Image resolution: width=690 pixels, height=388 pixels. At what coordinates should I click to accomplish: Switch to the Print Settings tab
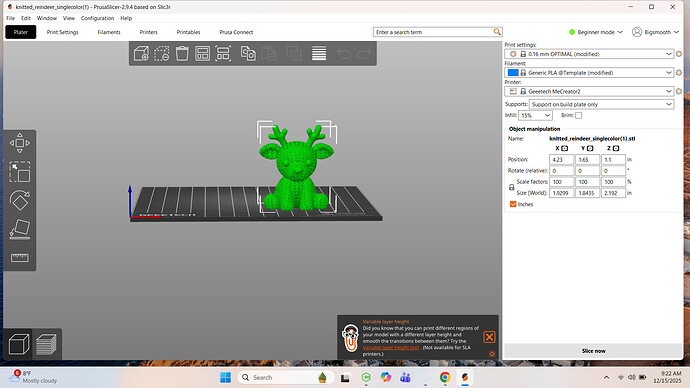point(62,32)
